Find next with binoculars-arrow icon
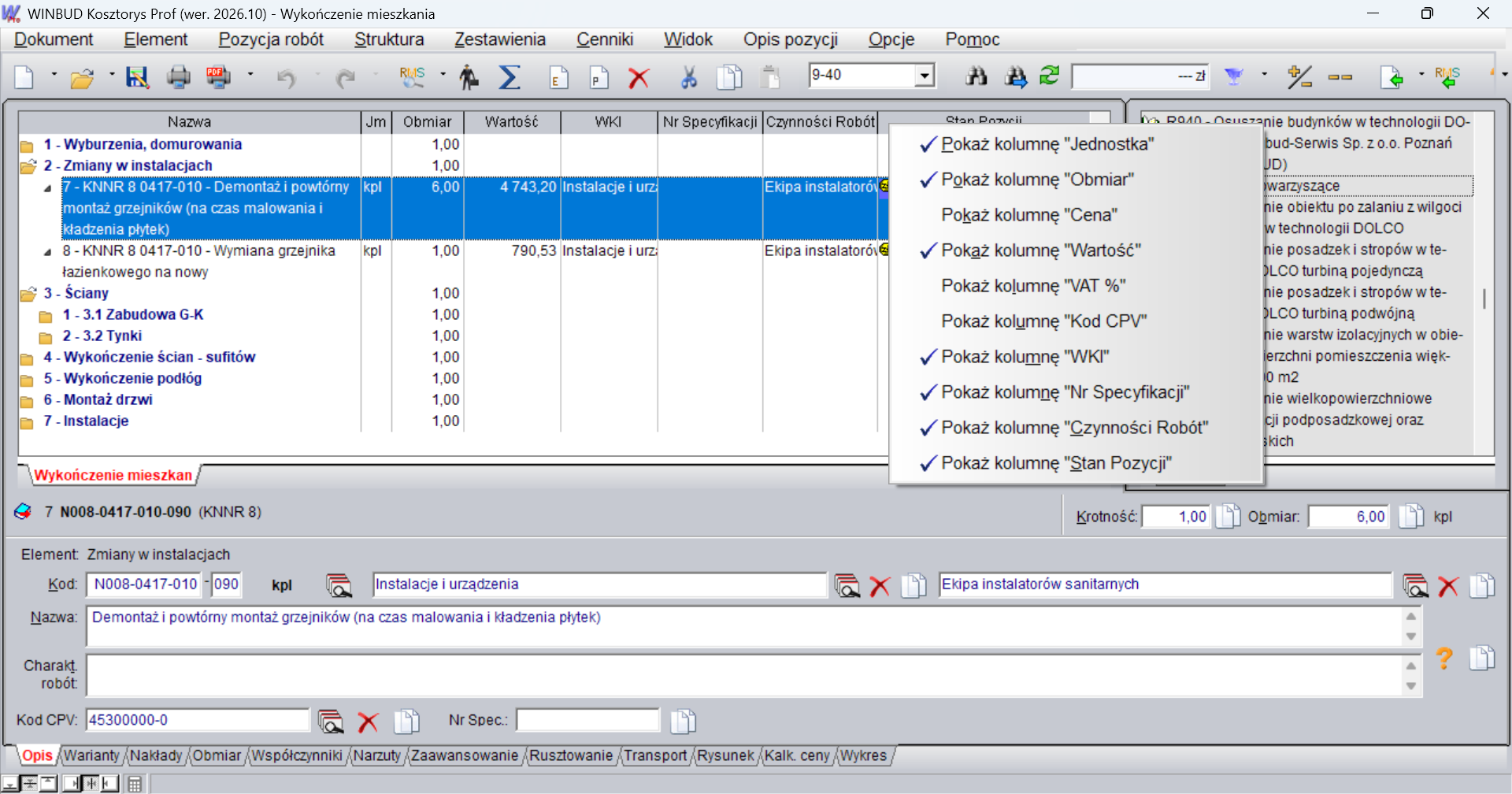This screenshot has height=794, width=1512. click(x=1016, y=76)
